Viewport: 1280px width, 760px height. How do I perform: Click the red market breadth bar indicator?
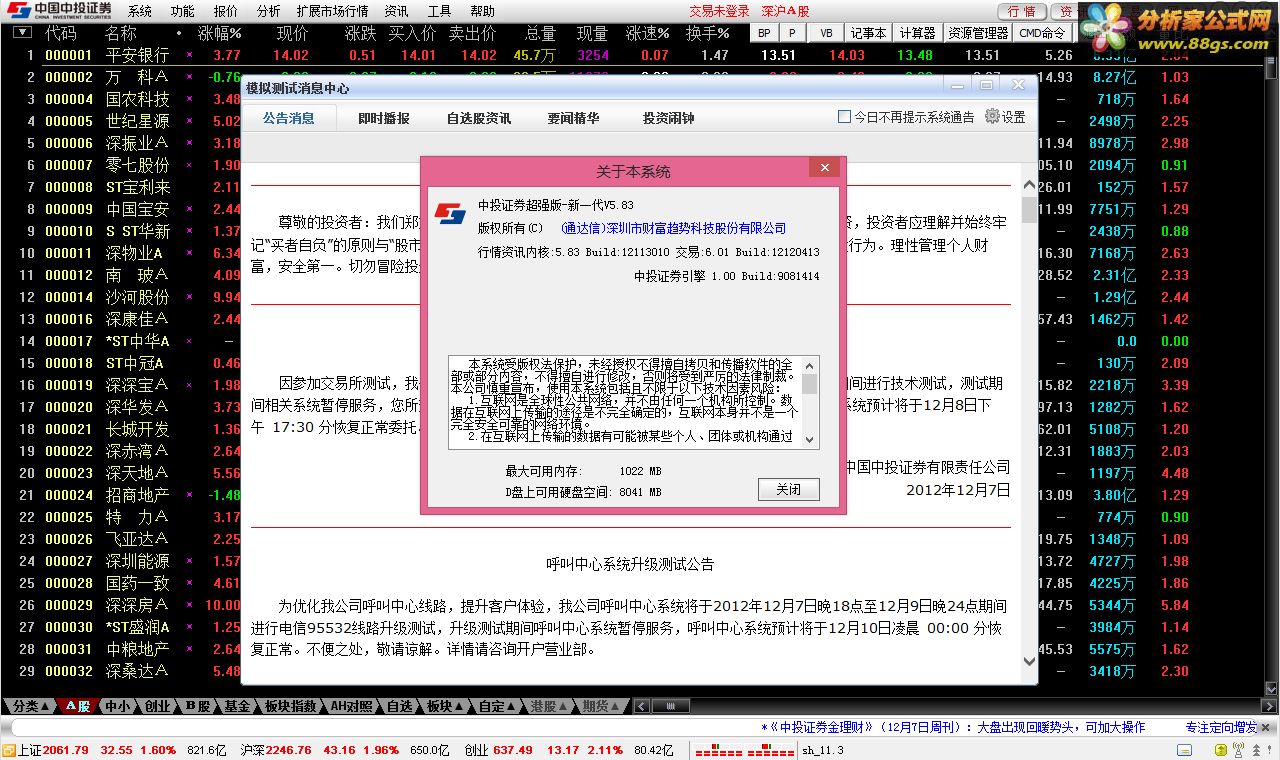pos(744,750)
